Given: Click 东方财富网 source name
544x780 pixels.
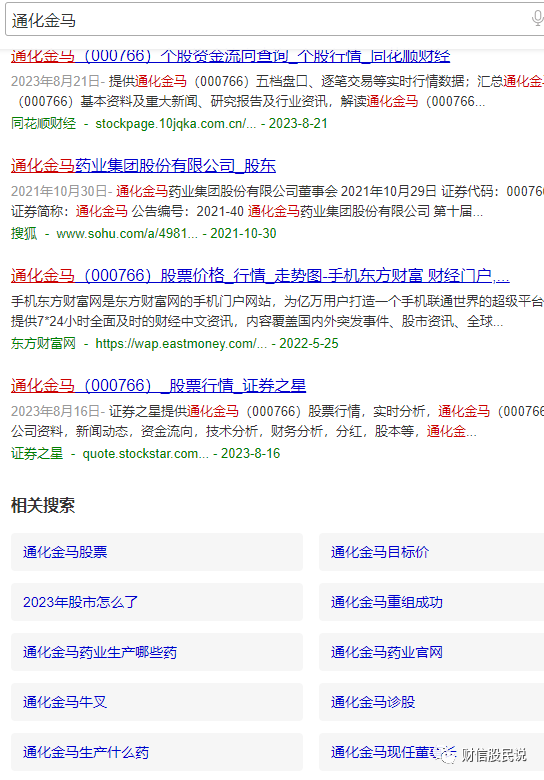Looking at the screenshot, I should coord(43,343).
